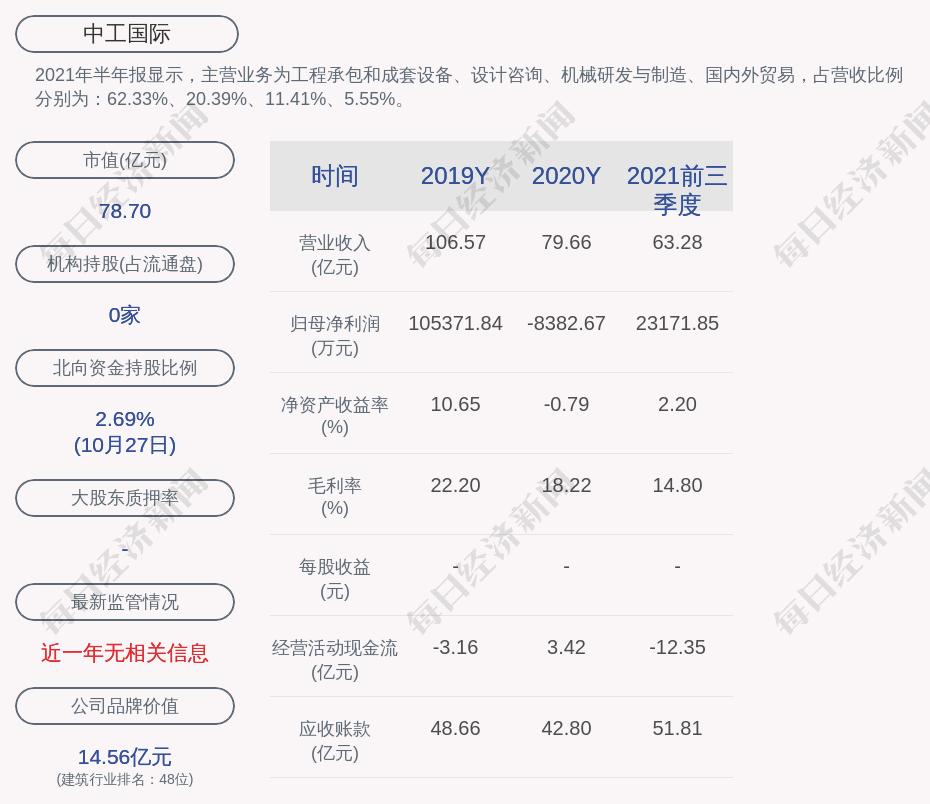Image resolution: width=930 pixels, height=804 pixels.
Task: Click the 2.69% northbound holding value
Action: click(125, 419)
